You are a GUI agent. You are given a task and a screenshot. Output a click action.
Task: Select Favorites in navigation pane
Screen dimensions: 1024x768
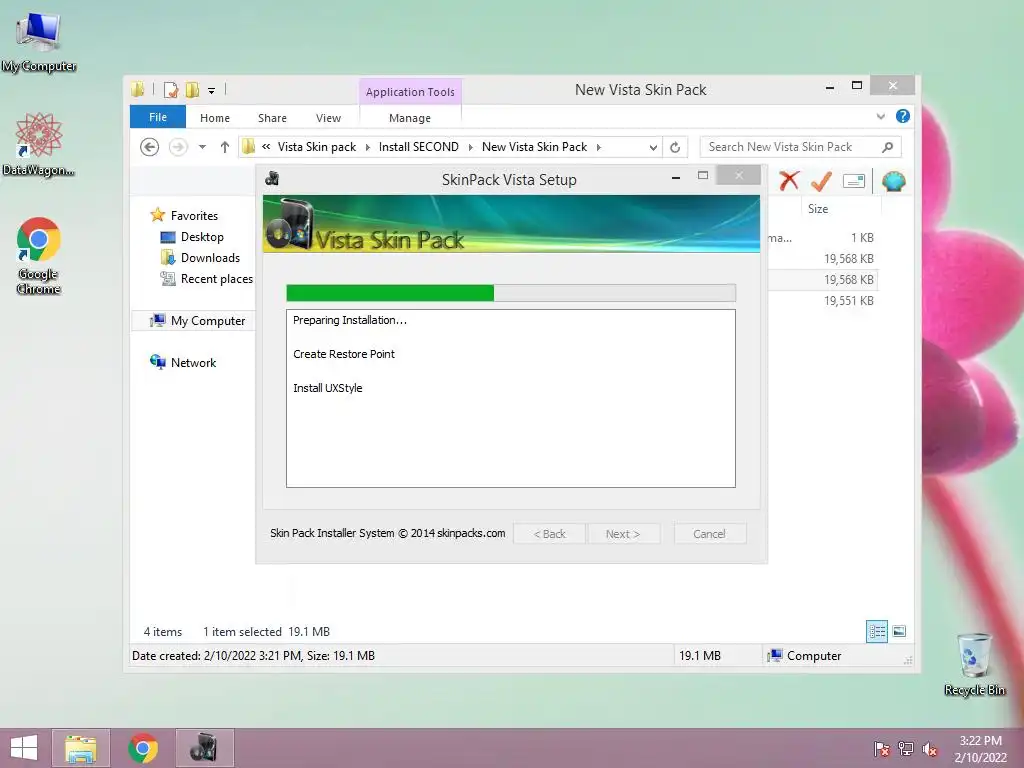[x=194, y=216]
